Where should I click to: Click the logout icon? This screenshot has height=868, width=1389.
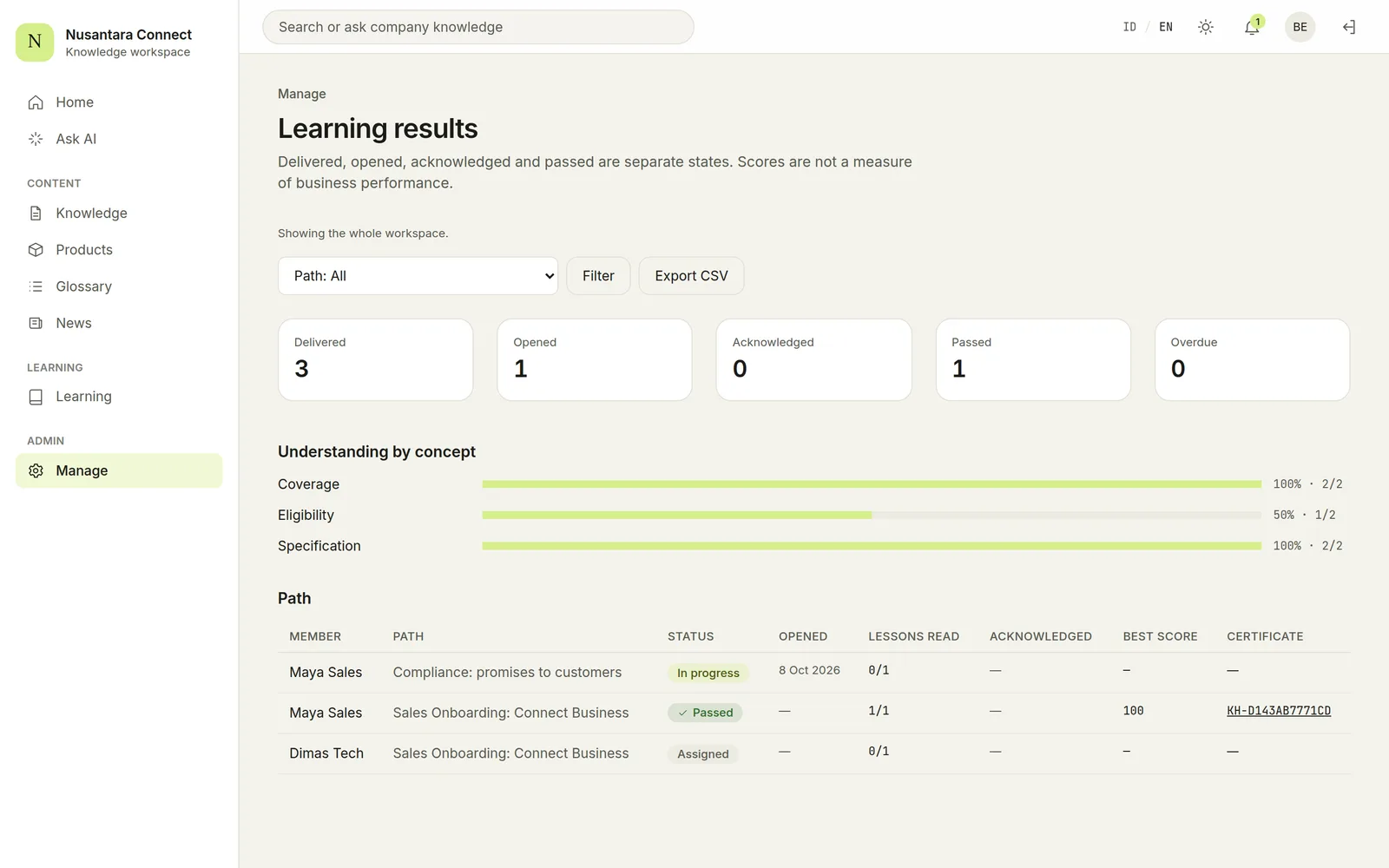click(x=1349, y=27)
